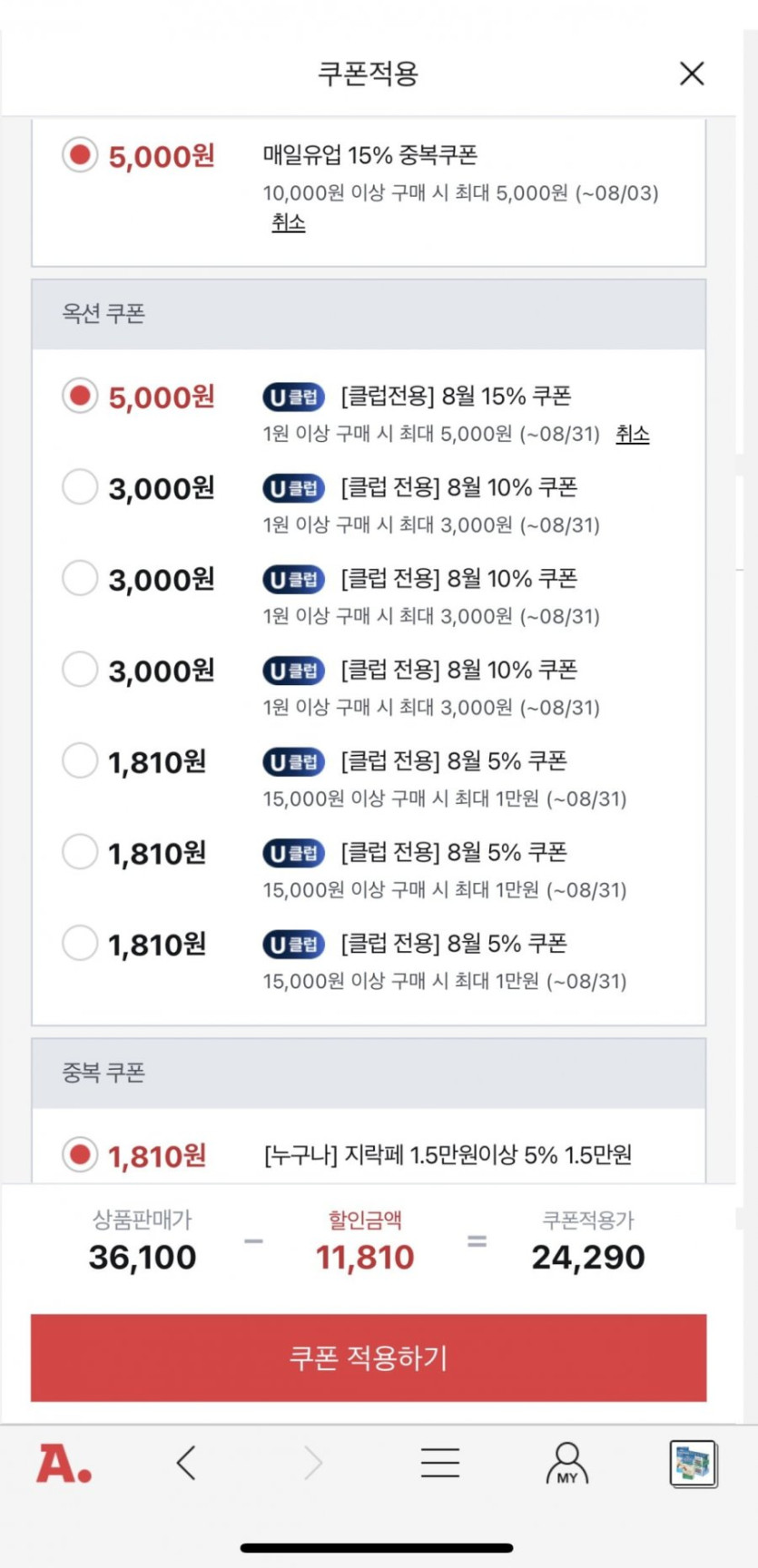Viewport: 758px width, 1568px height.
Task: Choose the second 3,000원 10% coupon
Action: [80, 578]
